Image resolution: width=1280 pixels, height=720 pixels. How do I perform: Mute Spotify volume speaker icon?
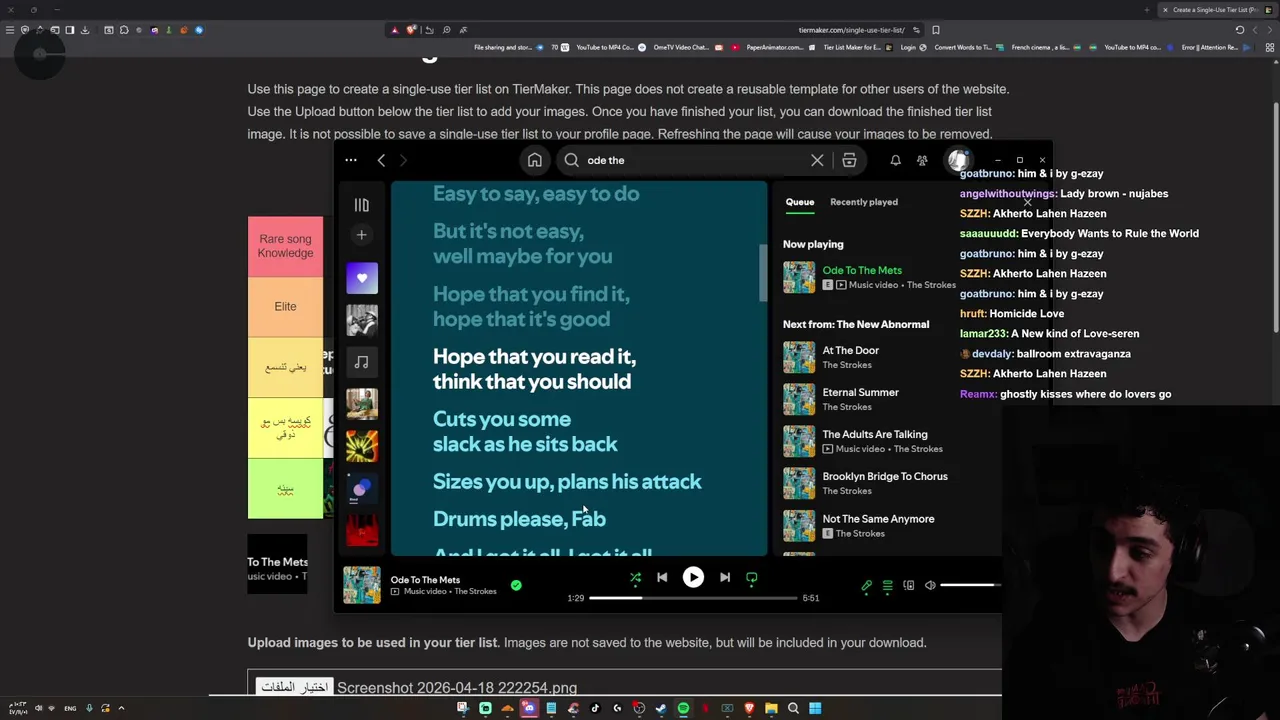pyautogui.click(x=930, y=585)
